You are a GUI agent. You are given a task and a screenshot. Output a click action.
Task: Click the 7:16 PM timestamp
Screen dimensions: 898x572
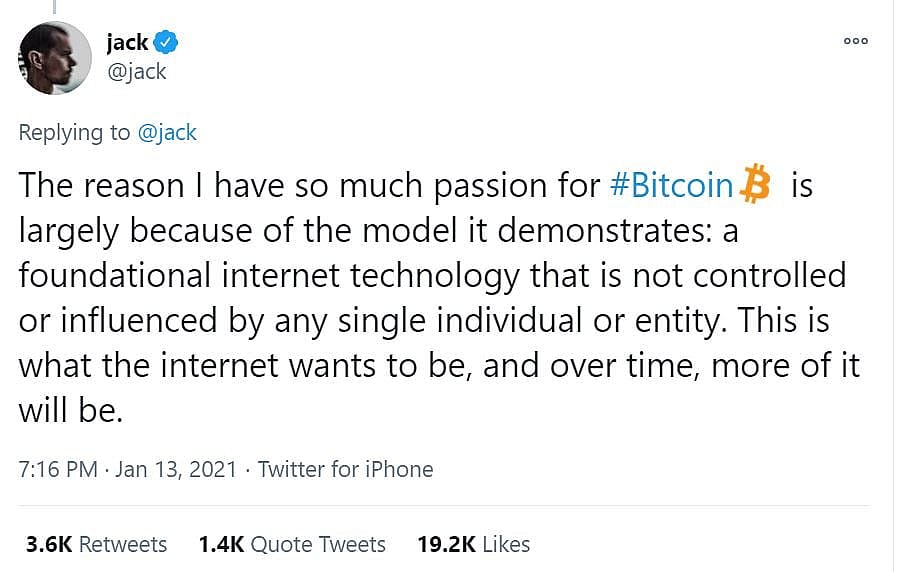pos(58,469)
